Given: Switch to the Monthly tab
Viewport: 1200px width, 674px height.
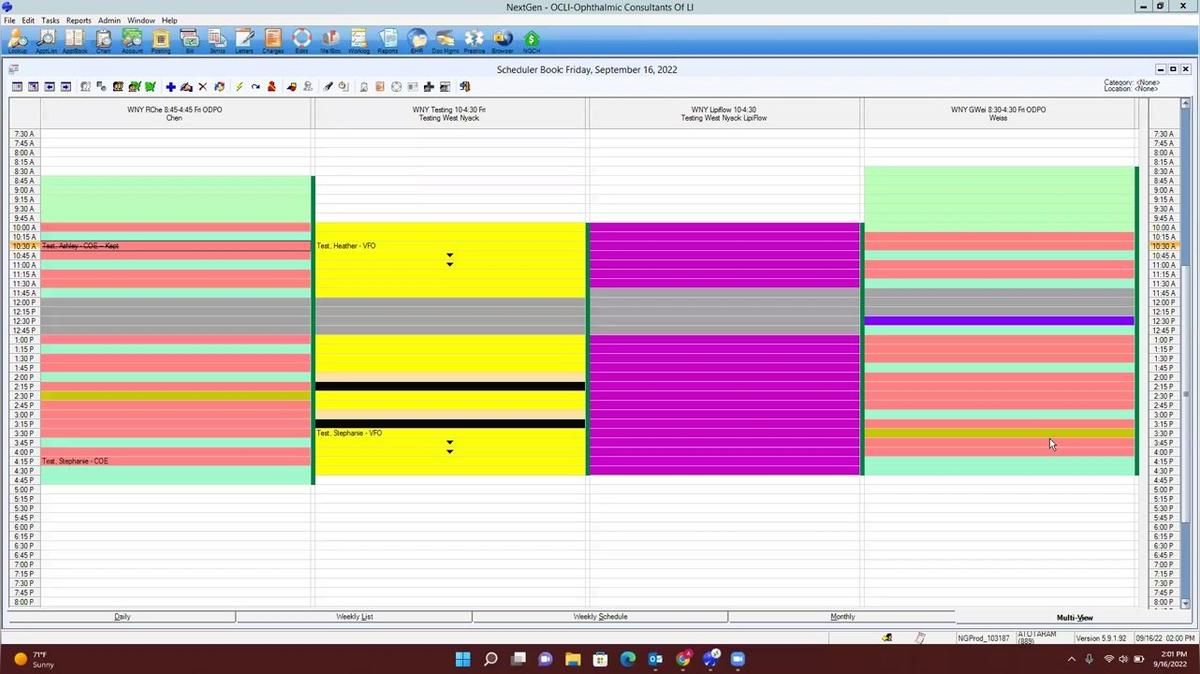Looking at the screenshot, I should pos(842,616).
